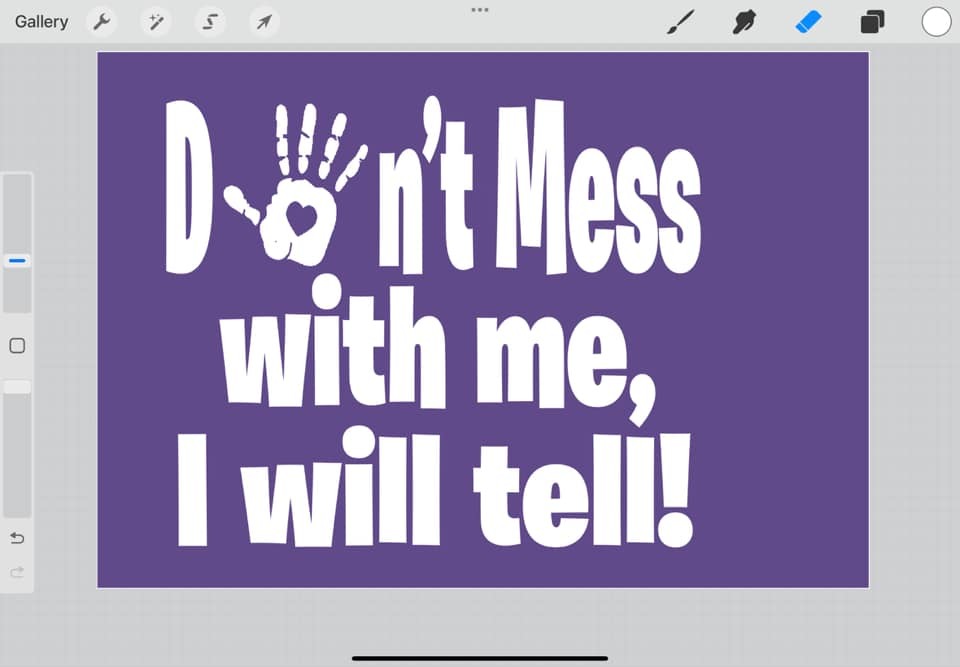Tap the active blue Eraser tool
Image resolution: width=960 pixels, height=667 pixels.
click(x=808, y=21)
